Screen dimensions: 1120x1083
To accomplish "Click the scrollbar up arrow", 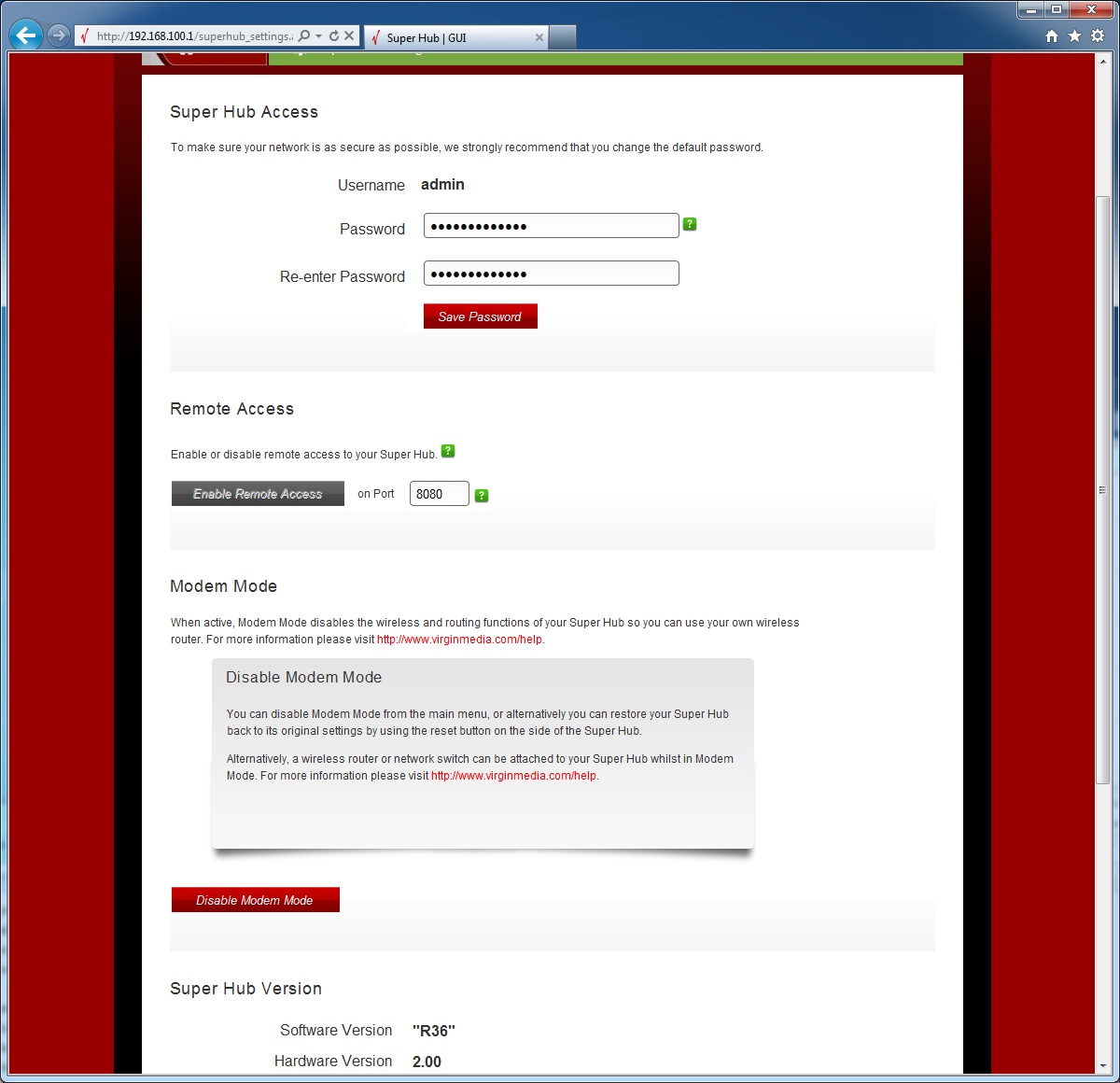I will (1103, 60).
